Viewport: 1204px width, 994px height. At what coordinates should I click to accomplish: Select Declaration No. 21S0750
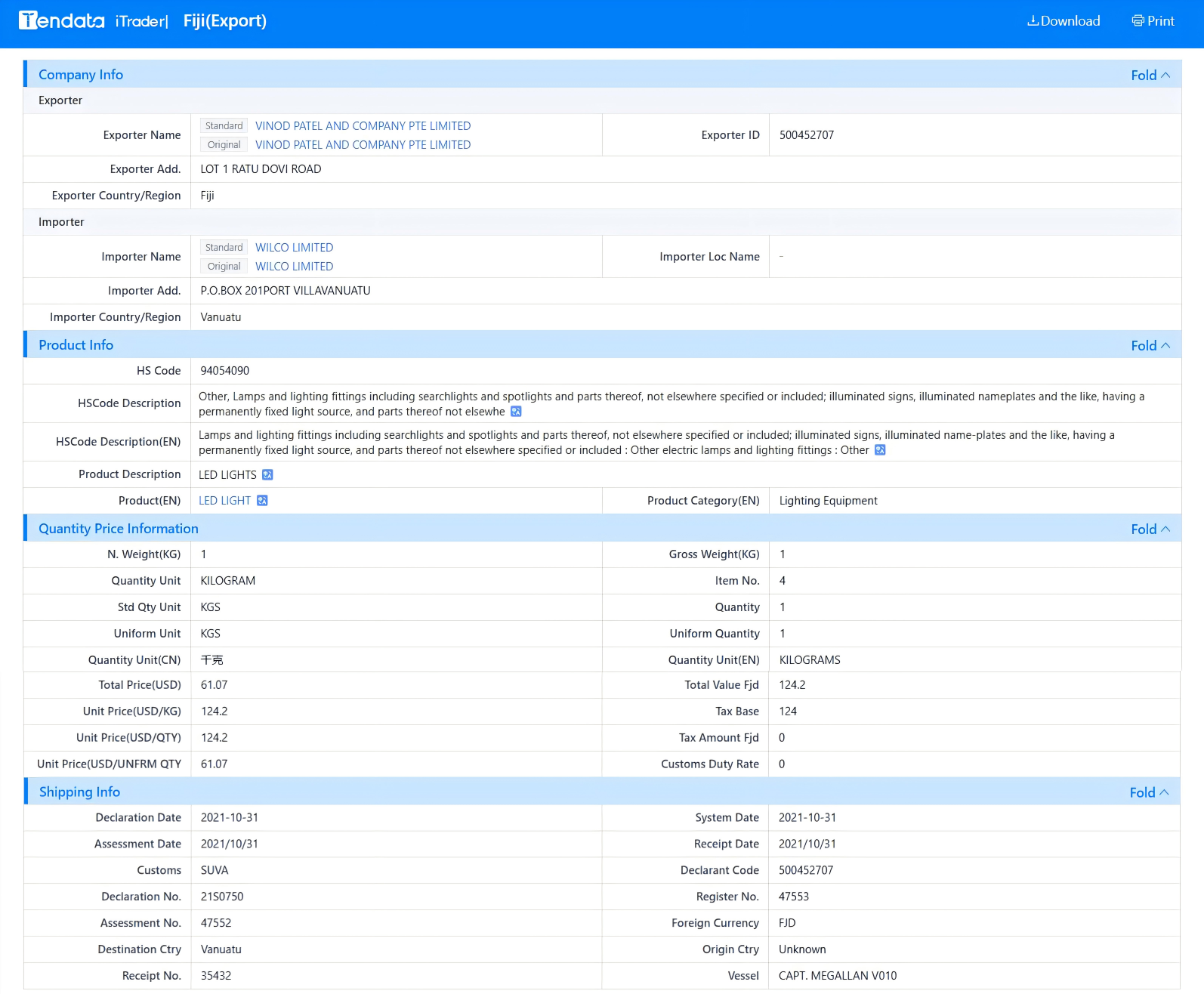pyautogui.click(x=222, y=897)
